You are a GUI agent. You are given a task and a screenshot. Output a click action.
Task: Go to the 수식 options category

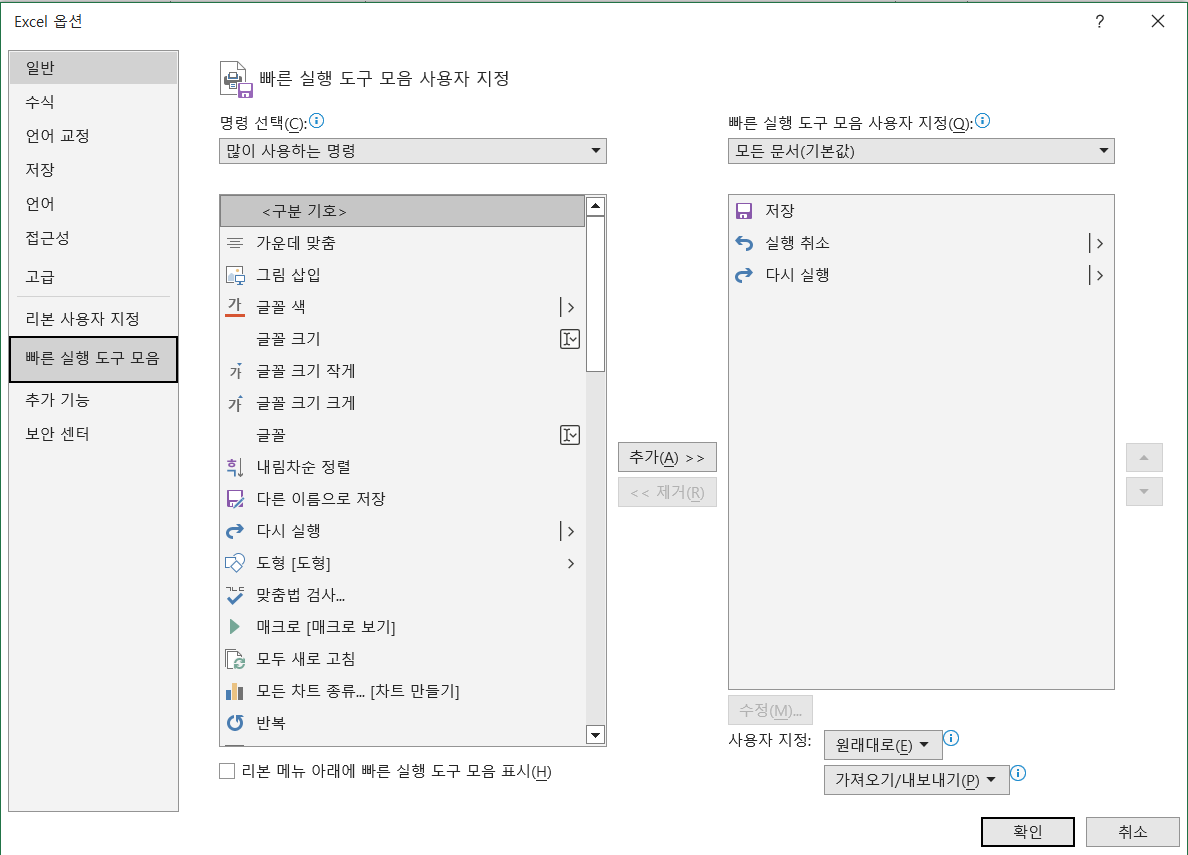point(94,102)
